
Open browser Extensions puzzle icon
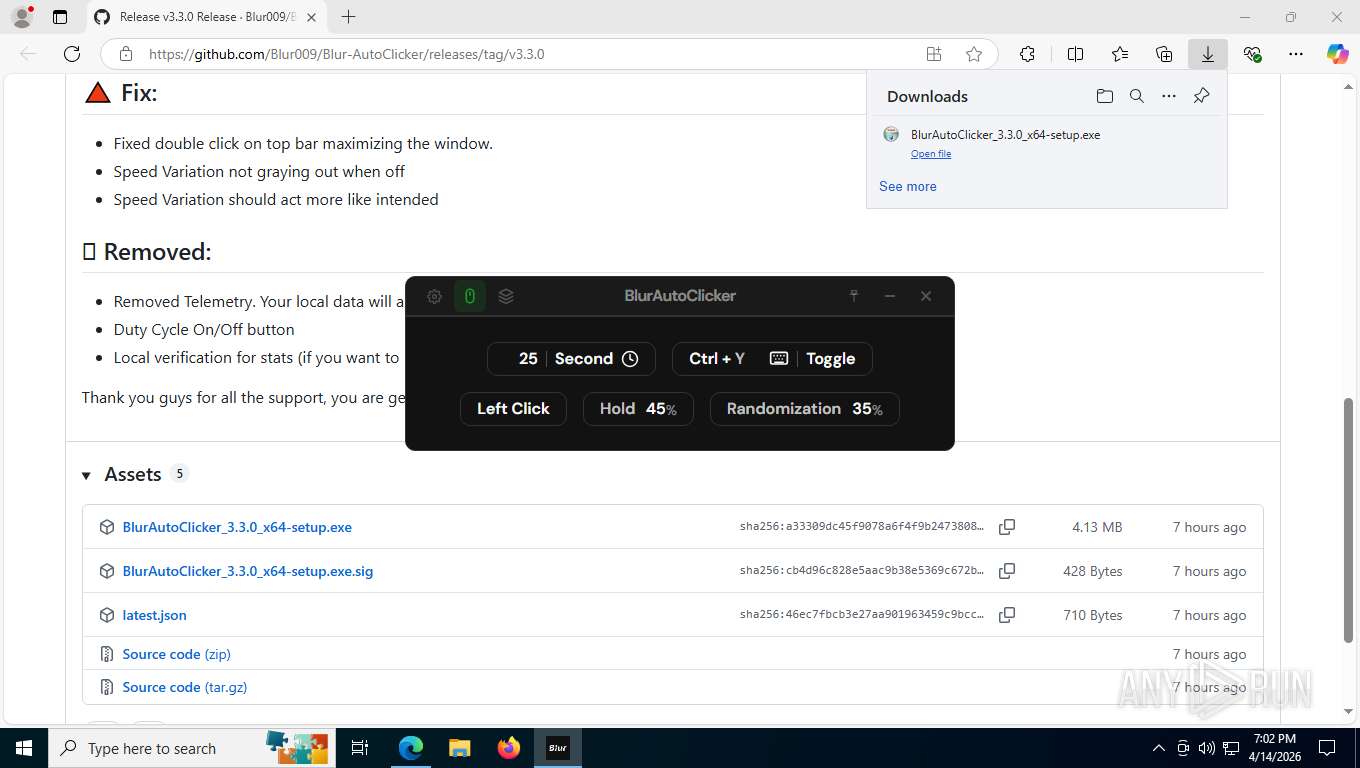pos(1027,54)
